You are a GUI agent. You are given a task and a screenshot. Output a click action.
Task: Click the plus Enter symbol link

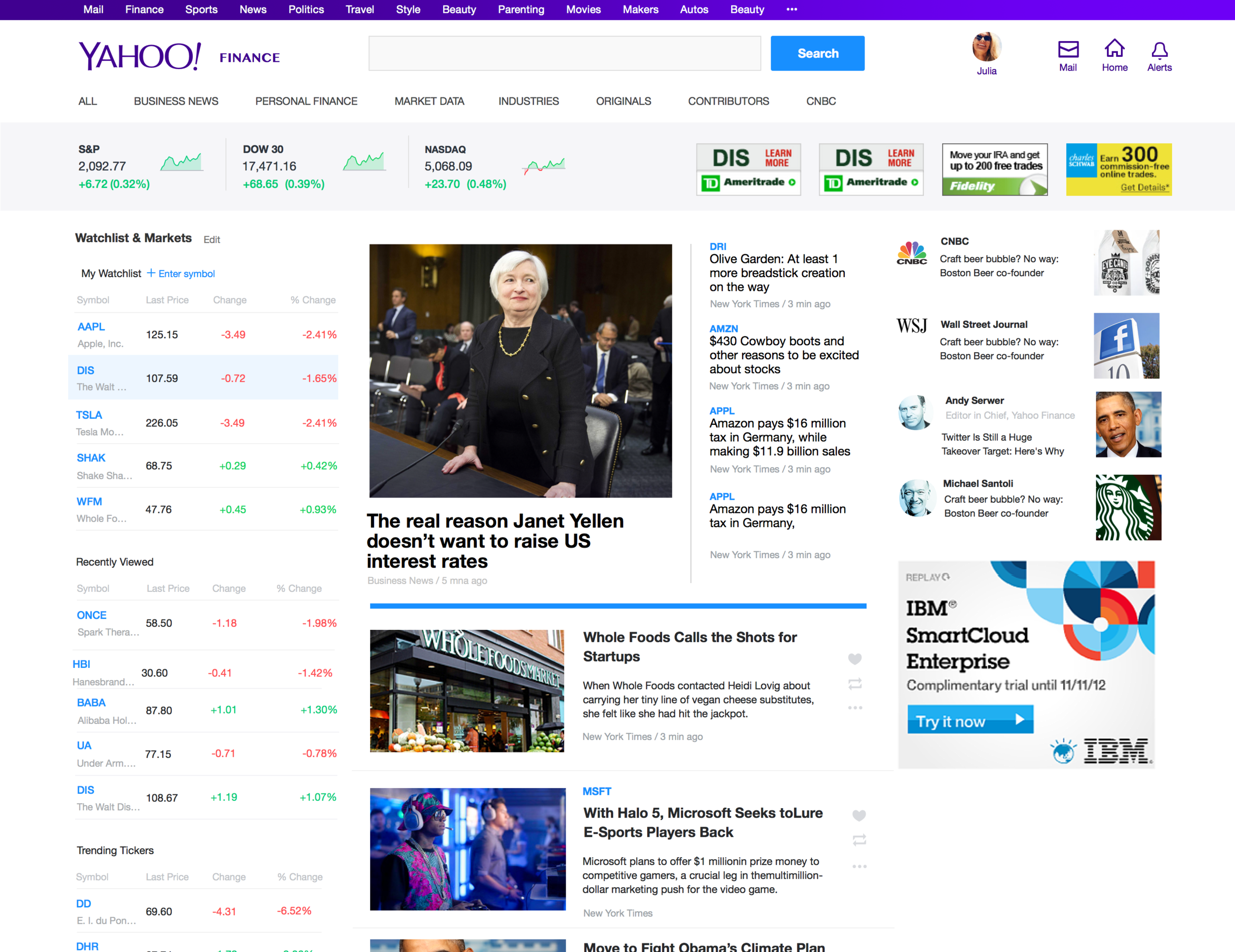(x=181, y=274)
